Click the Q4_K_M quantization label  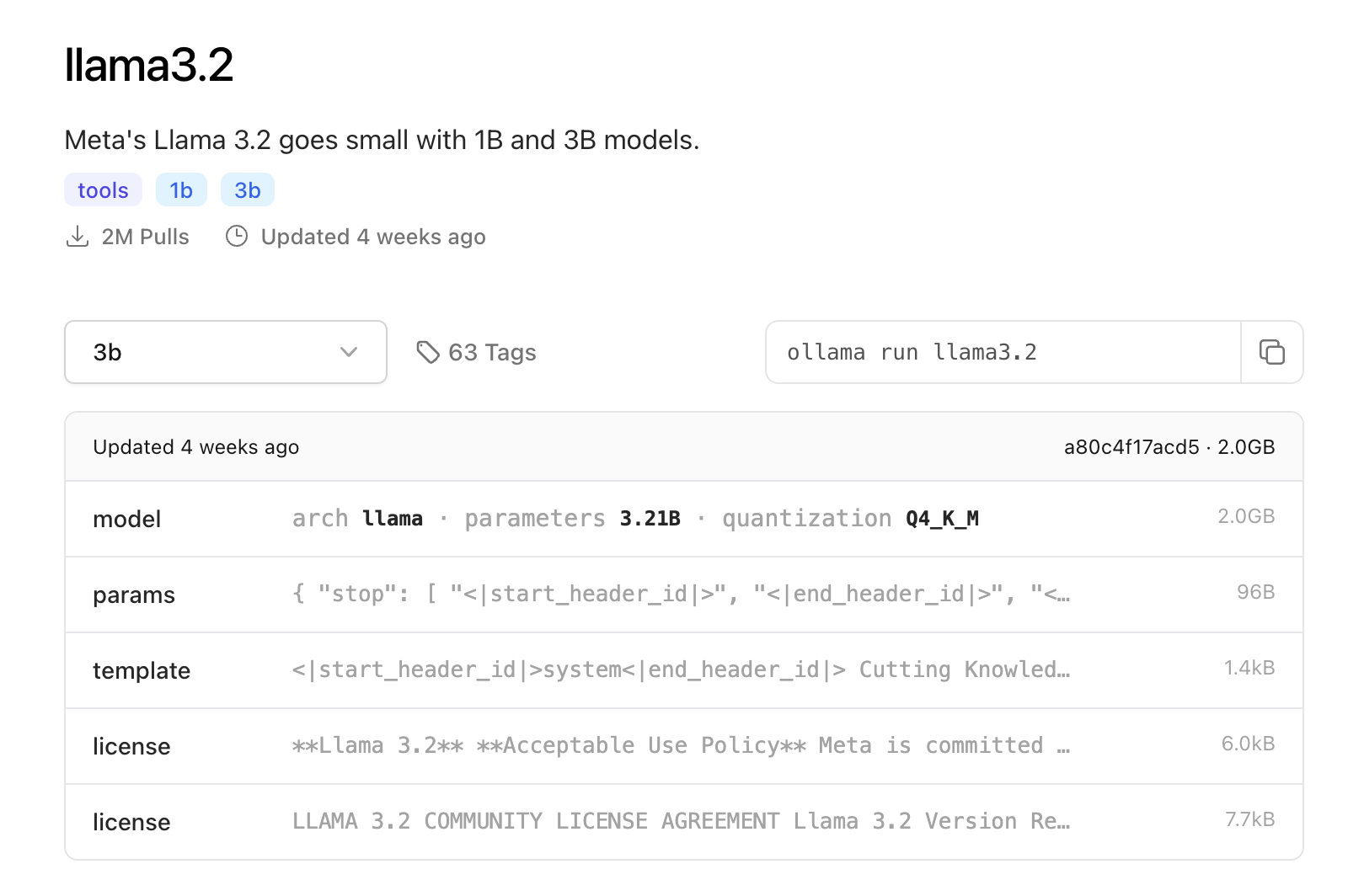pos(942,519)
